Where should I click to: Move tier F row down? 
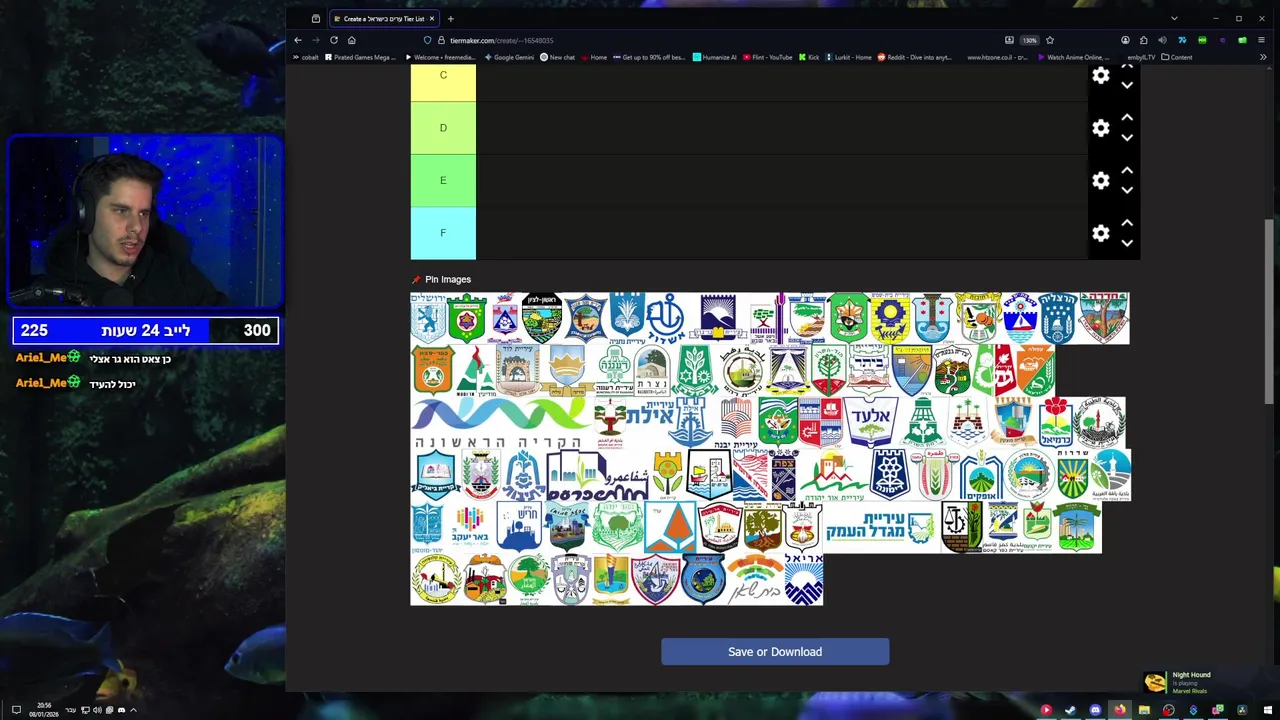coord(1127,243)
